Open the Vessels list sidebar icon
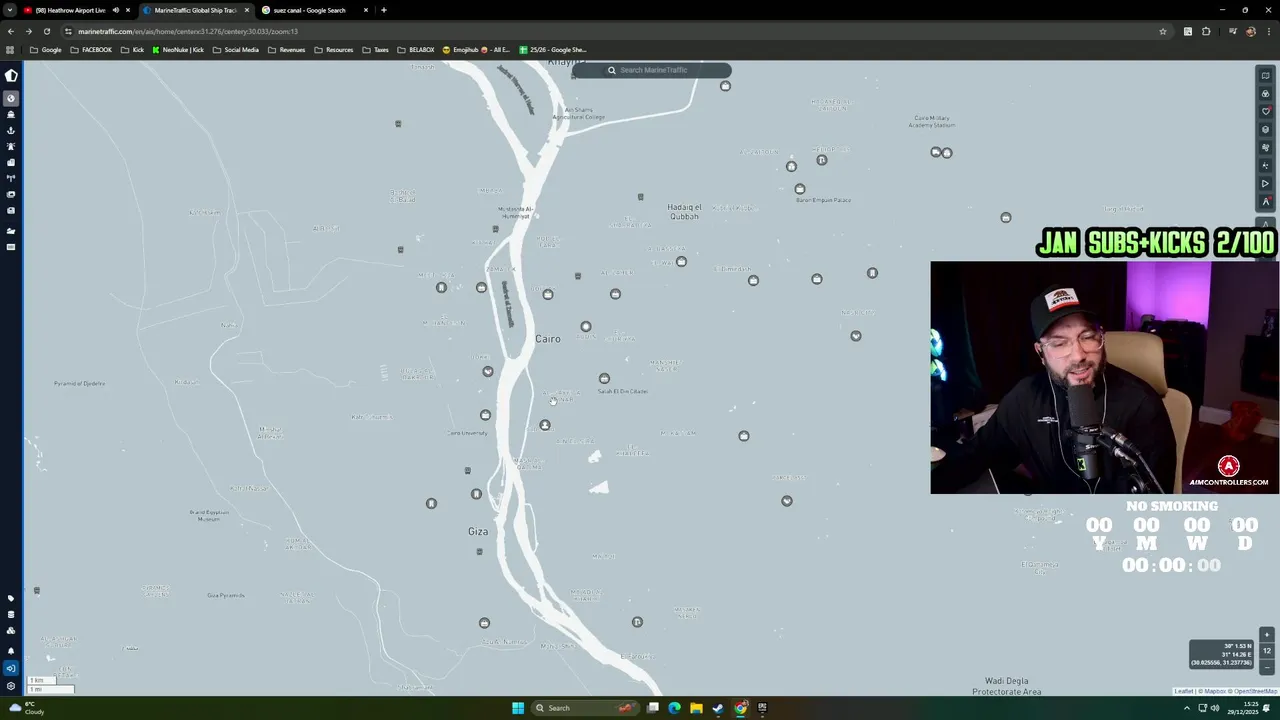The image size is (1280, 720). 11,114
